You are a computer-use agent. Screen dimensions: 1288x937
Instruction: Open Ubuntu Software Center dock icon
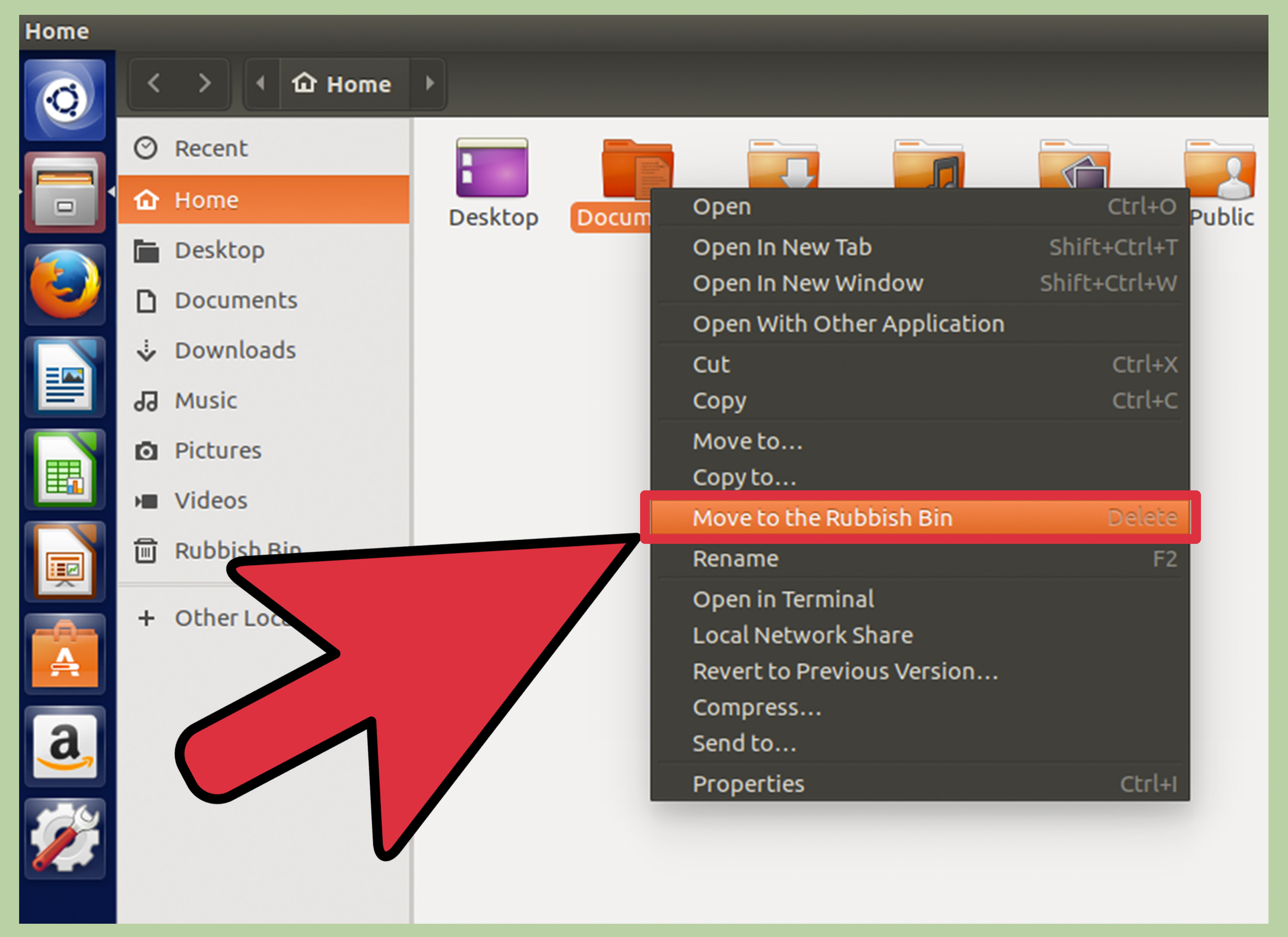65,654
